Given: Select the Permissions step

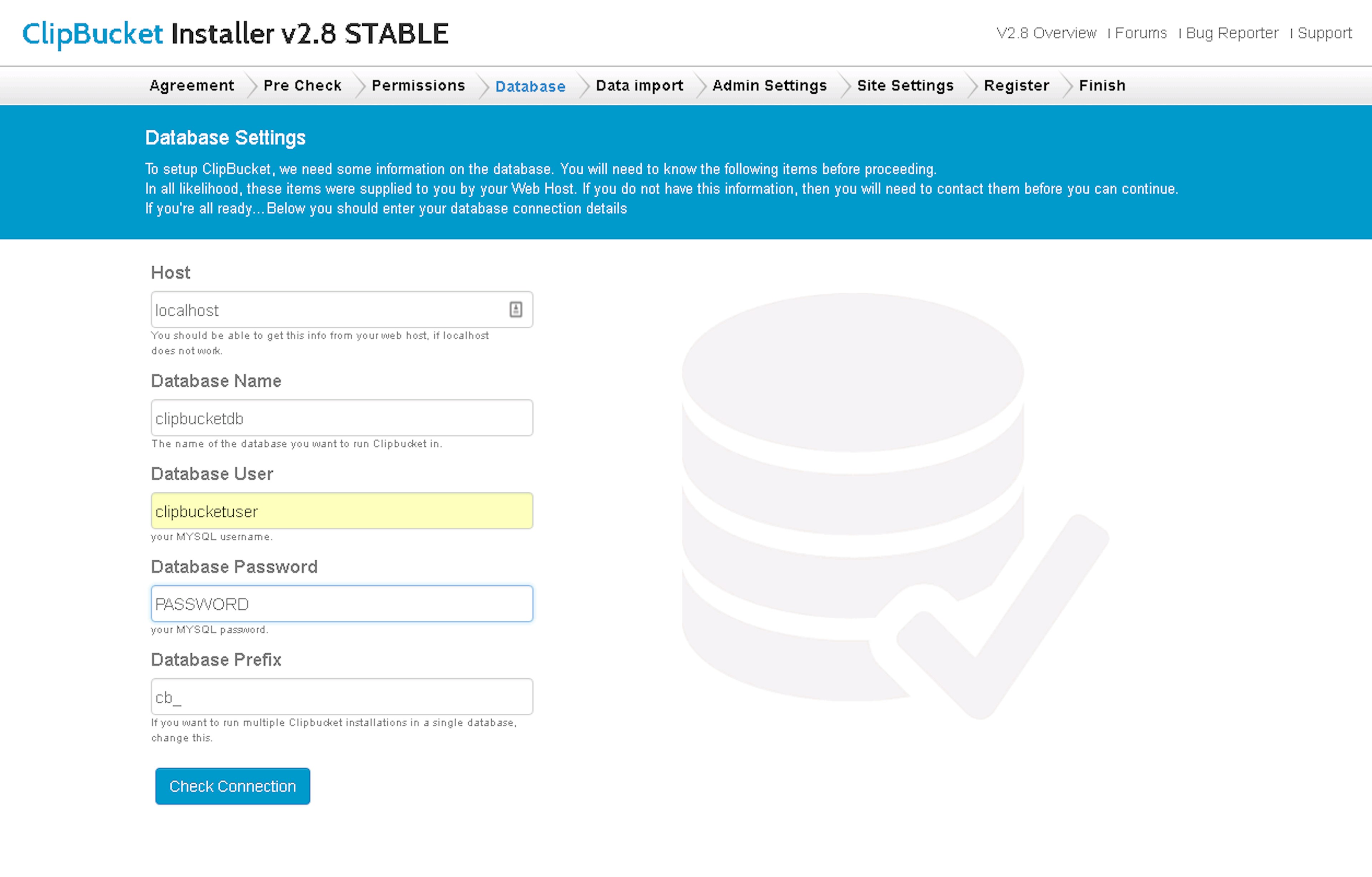Looking at the screenshot, I should click(x=418, y=85).
